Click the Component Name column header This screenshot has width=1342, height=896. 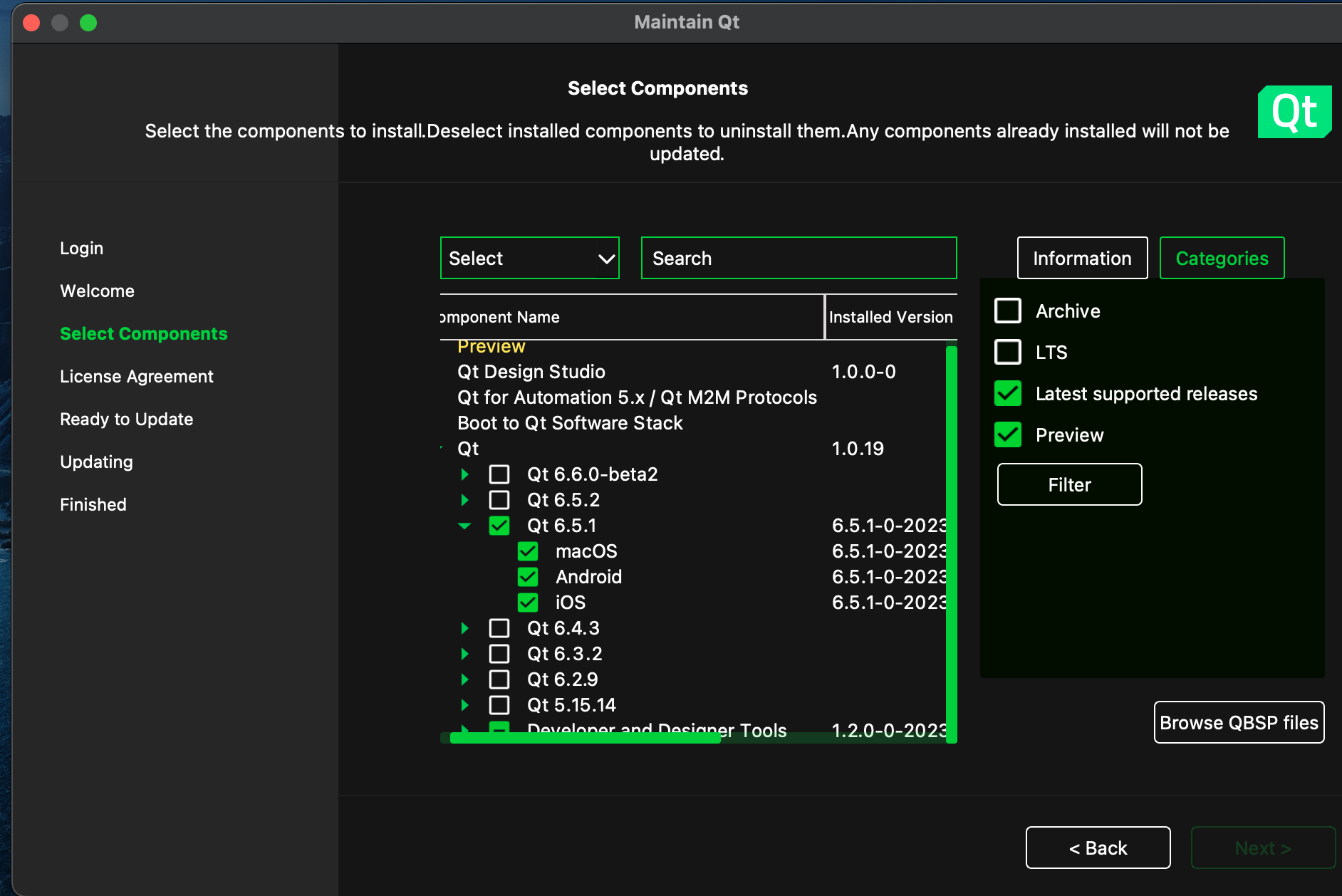coord(632,317)
